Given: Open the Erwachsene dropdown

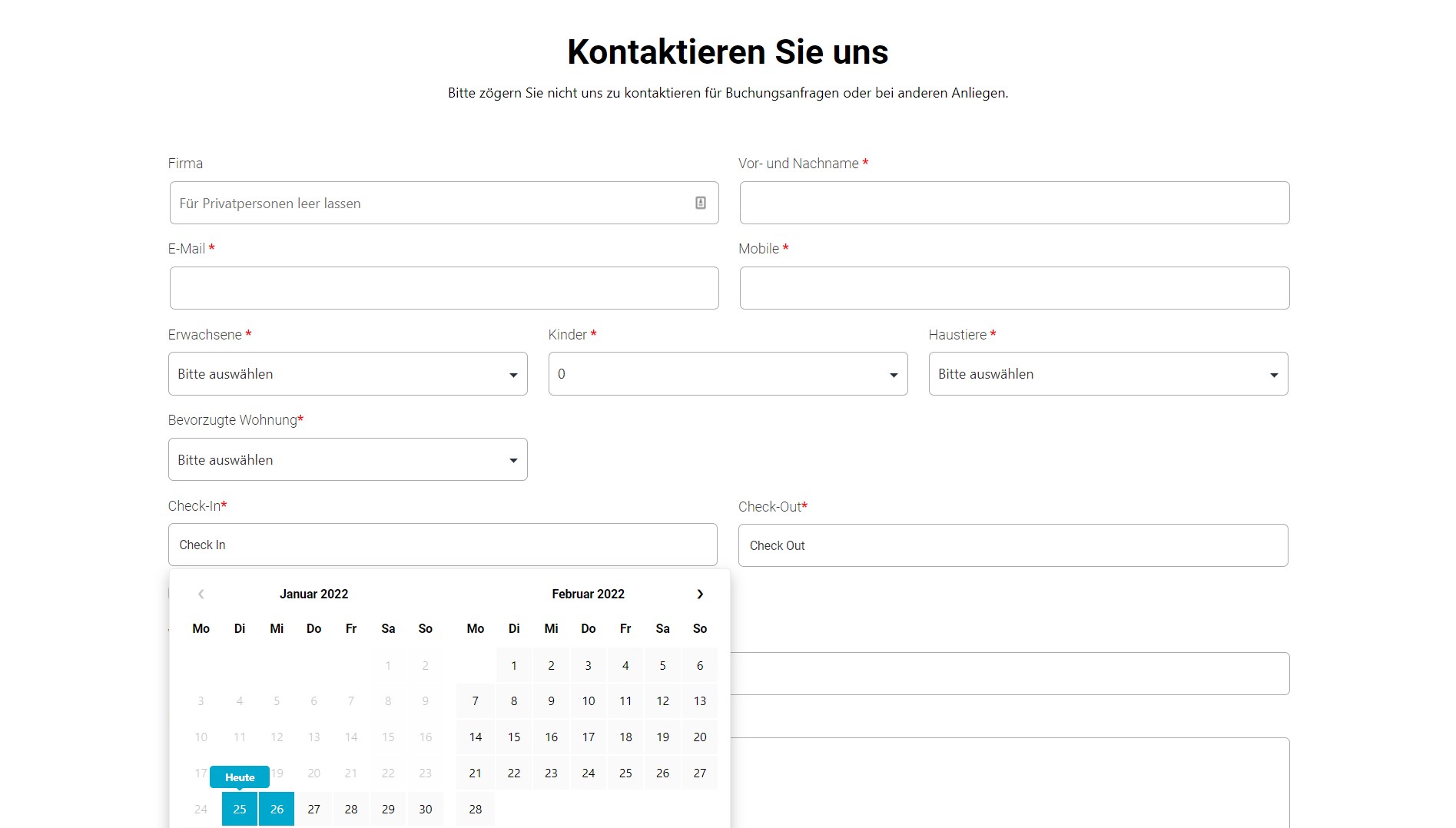Looking at the screenshot, I should [347, 374].
